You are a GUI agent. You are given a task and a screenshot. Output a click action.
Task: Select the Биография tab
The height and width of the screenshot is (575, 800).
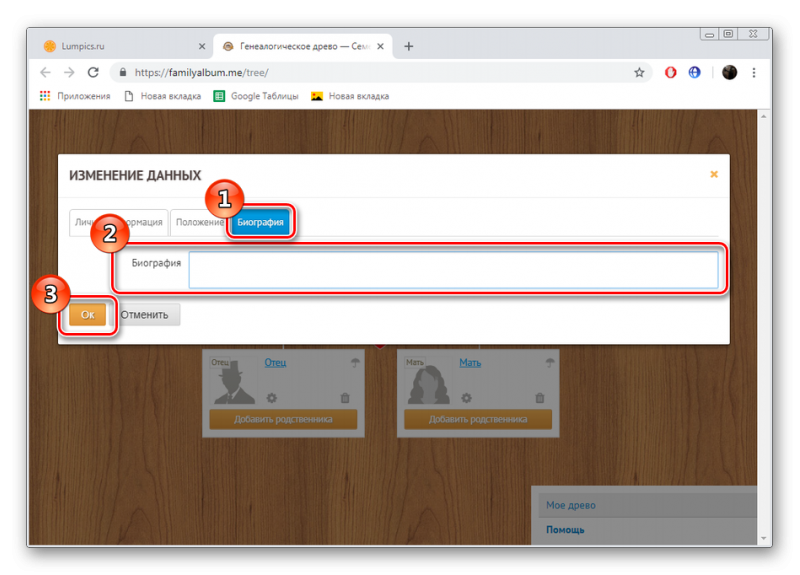point(260,222)
